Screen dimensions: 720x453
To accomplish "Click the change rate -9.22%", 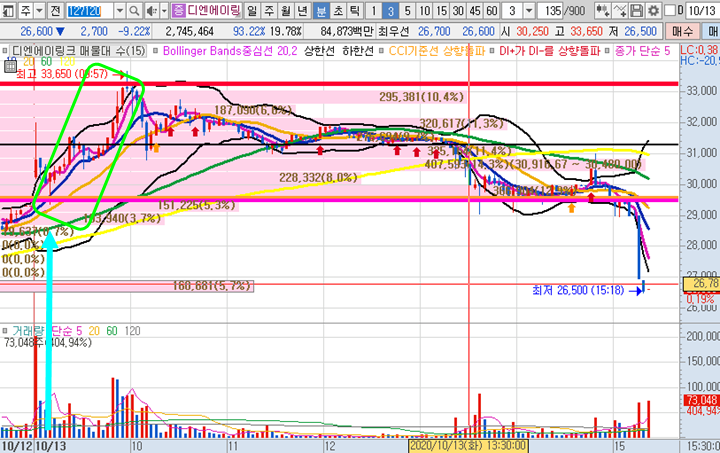I will 134,31.
